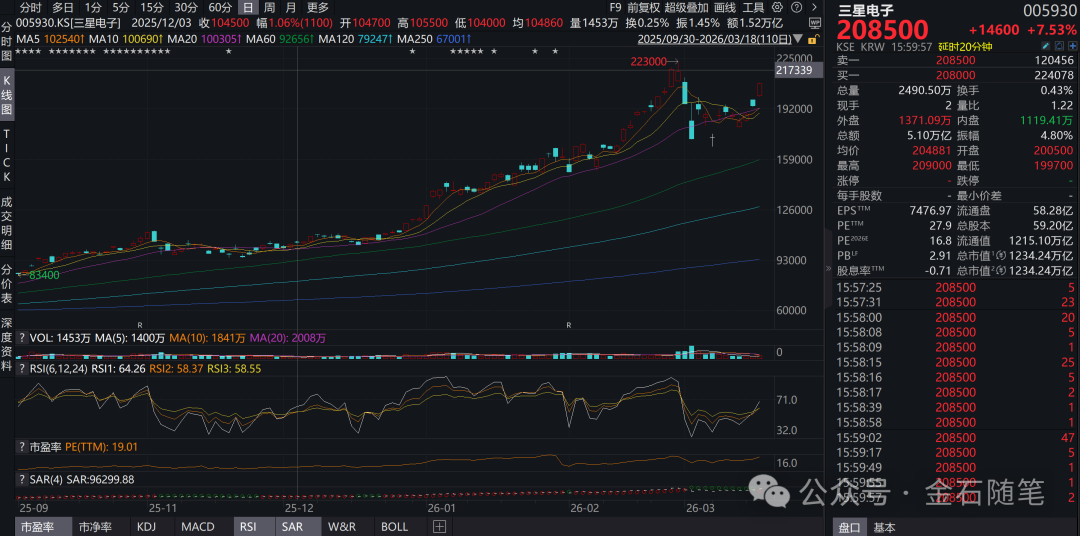Click the F9 deep data button
Image resolution: width=1080 pixels, height=536 pixels.
coord(616,8)
